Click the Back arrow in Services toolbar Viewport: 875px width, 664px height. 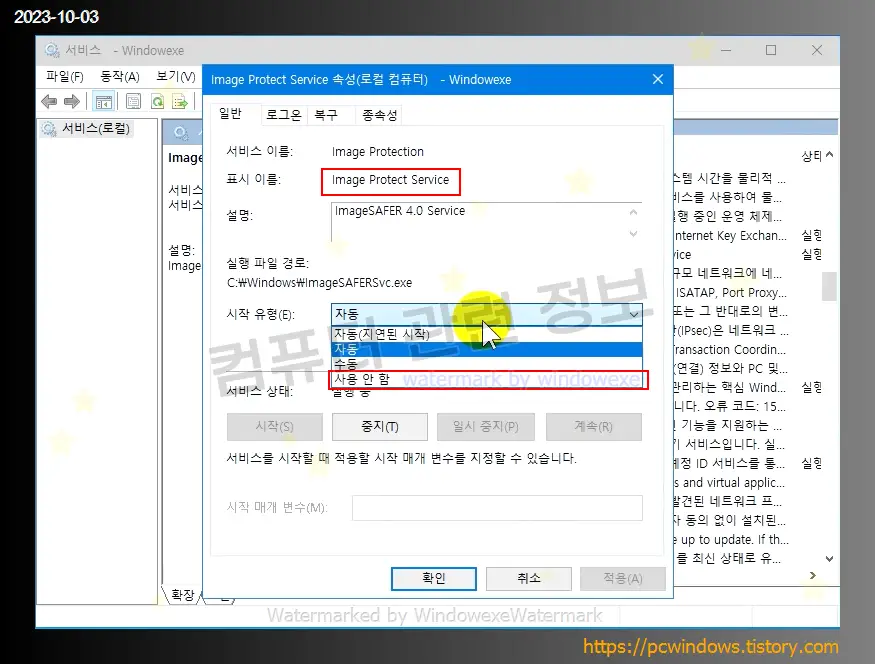coord(49,102)
